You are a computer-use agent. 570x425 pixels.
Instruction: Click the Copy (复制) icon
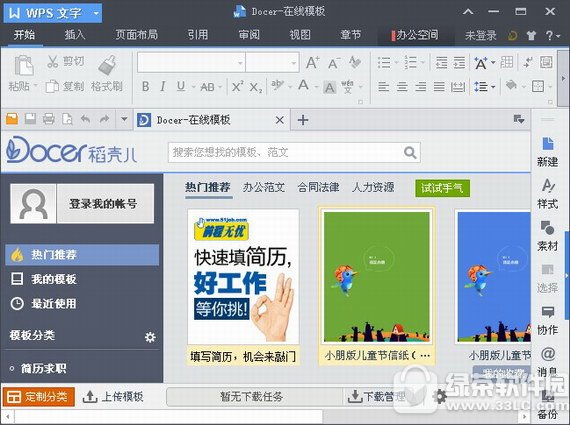(52, 86)
